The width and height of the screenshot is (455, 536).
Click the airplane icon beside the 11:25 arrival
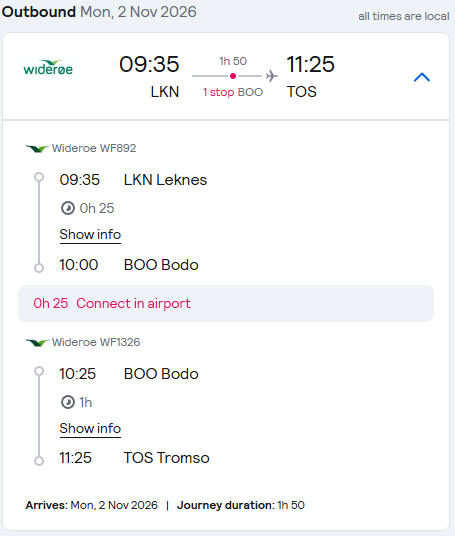pos(271,76)
